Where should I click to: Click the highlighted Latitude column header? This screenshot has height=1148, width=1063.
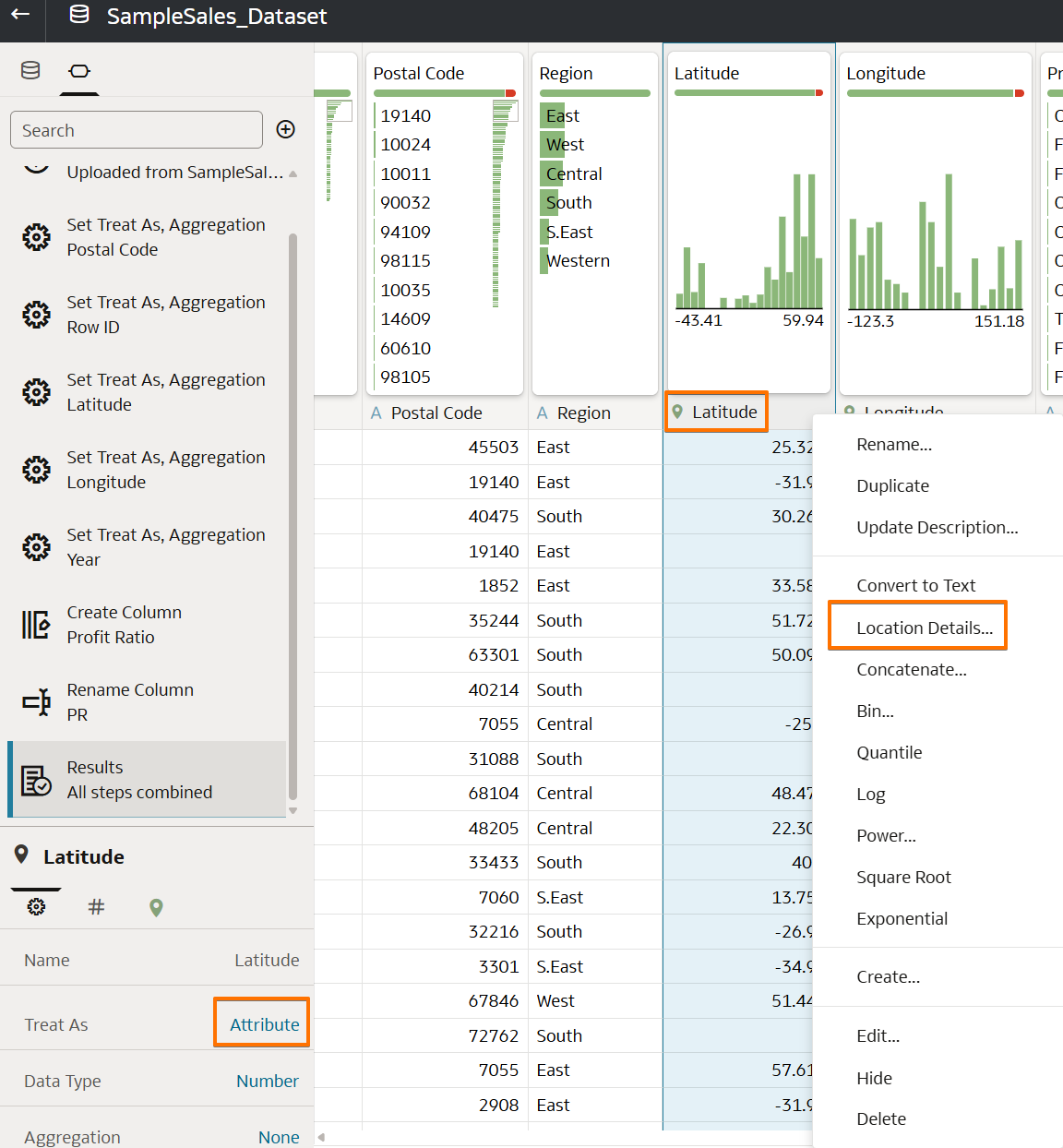(716, 412)
